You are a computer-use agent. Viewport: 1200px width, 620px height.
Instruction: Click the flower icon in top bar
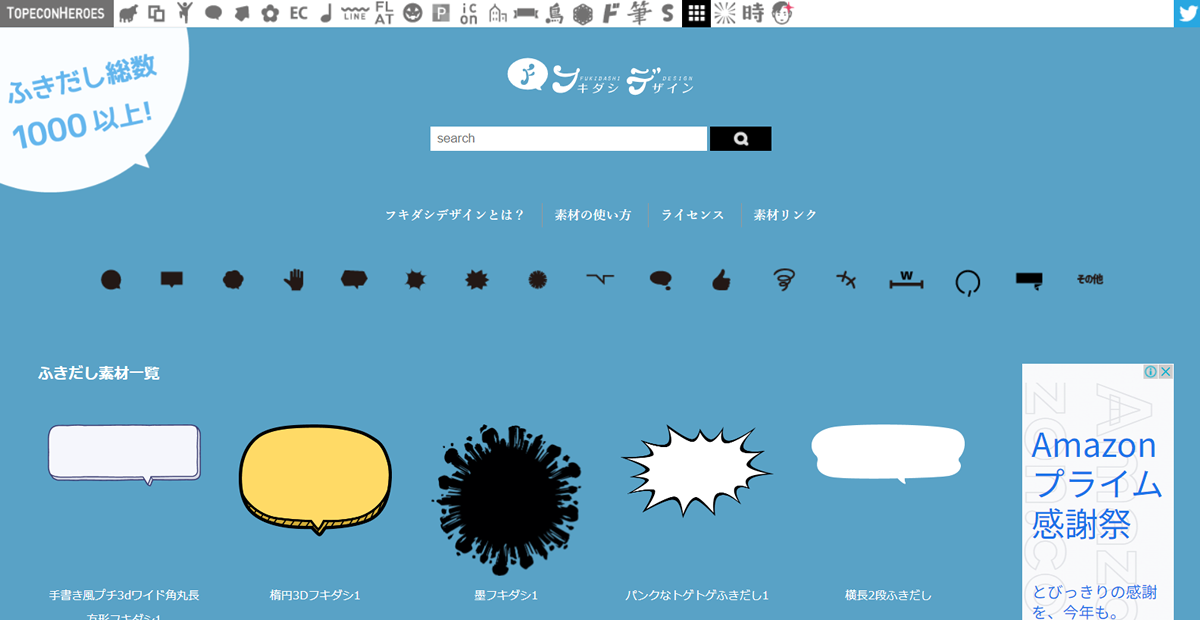pyautogui.click(x=270, y=13)
